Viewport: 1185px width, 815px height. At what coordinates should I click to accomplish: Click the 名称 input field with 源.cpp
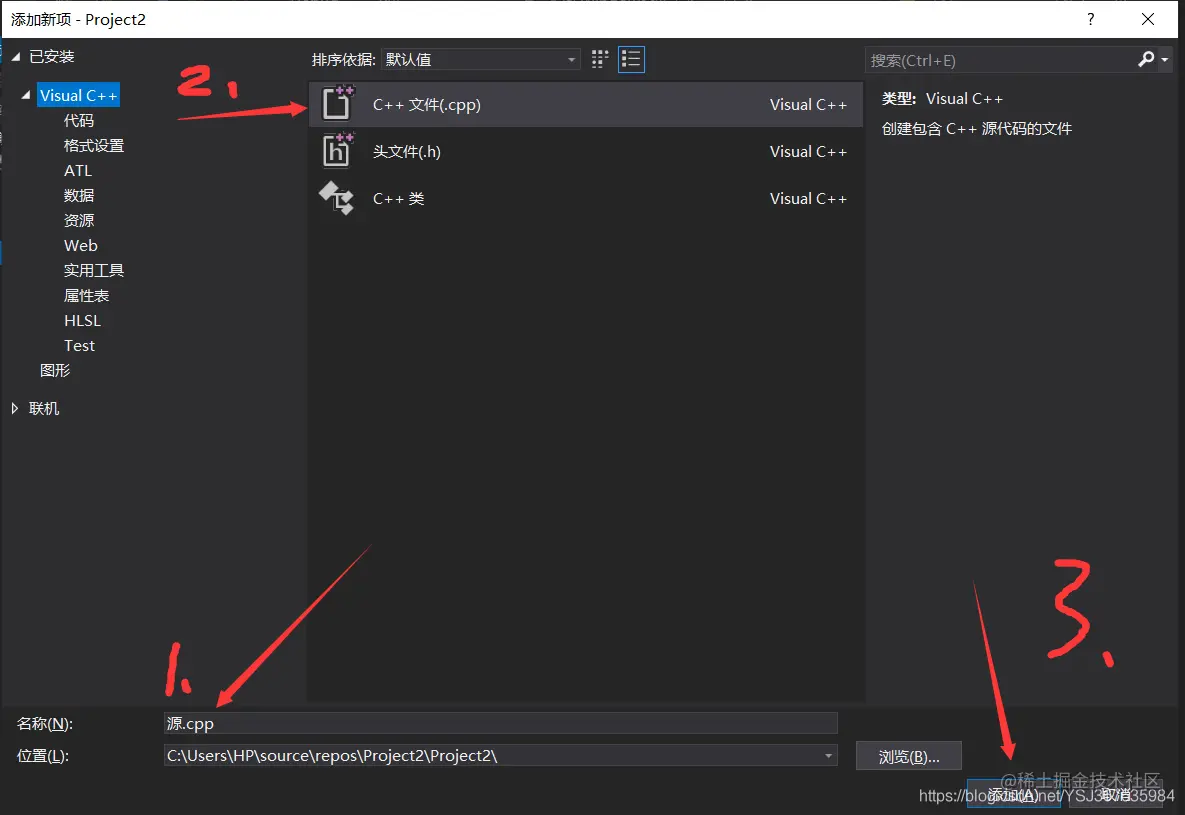500,724
